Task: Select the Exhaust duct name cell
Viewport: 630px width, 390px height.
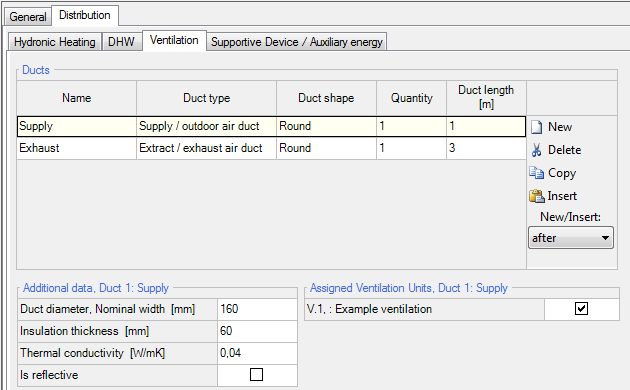Action: point(77,148)
